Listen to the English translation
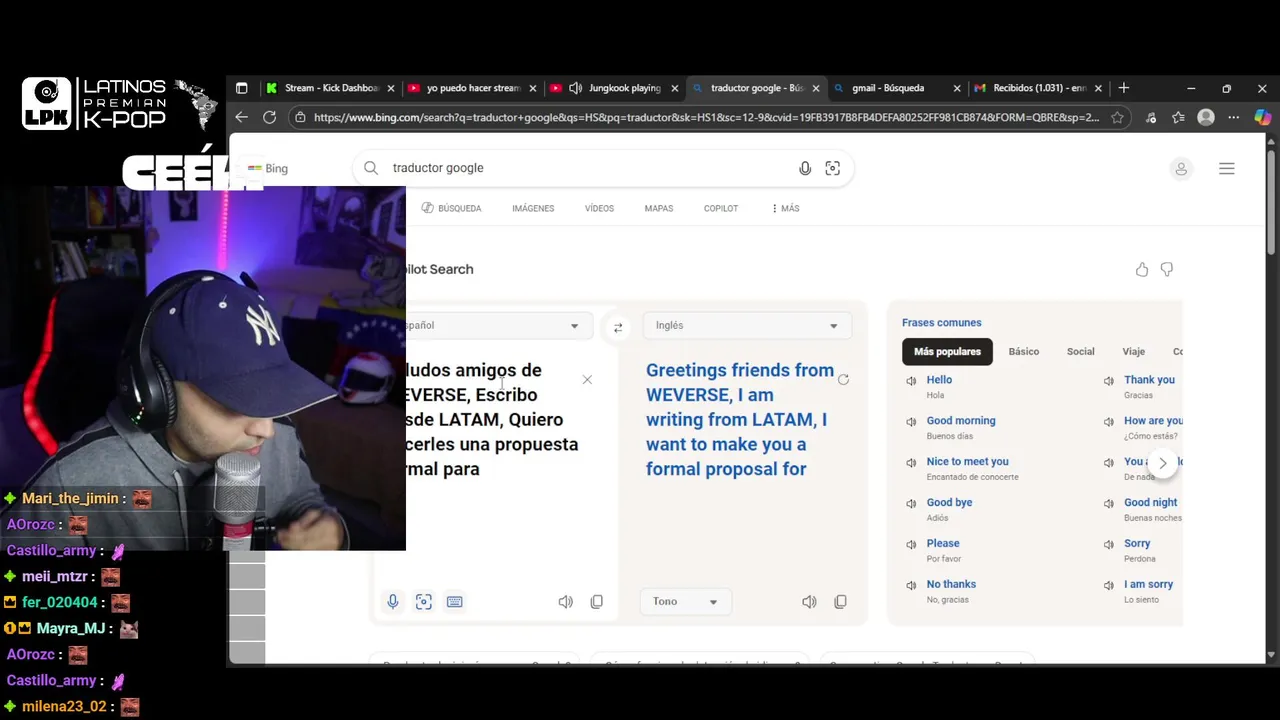Screen dimensions: 1280x720 click(809, 601)
